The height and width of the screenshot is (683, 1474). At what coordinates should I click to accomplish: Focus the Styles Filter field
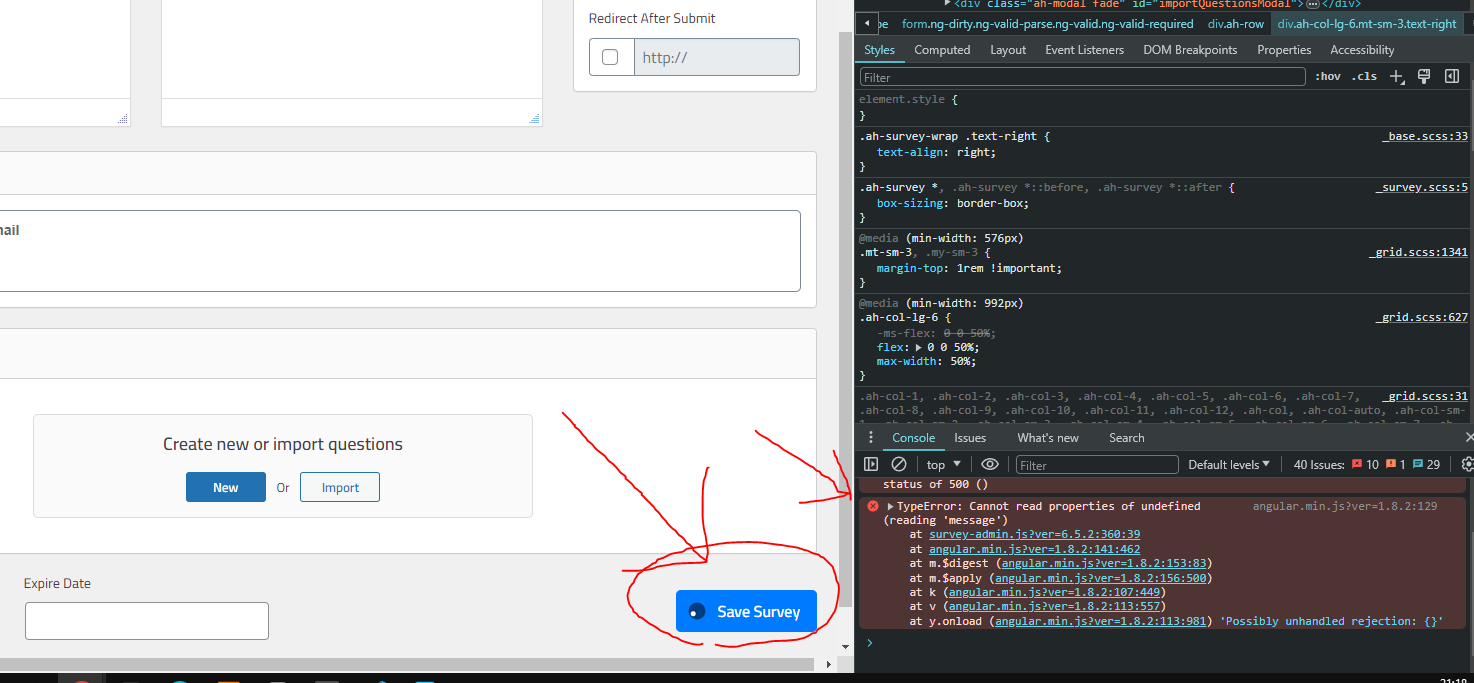pos(1083,77)
